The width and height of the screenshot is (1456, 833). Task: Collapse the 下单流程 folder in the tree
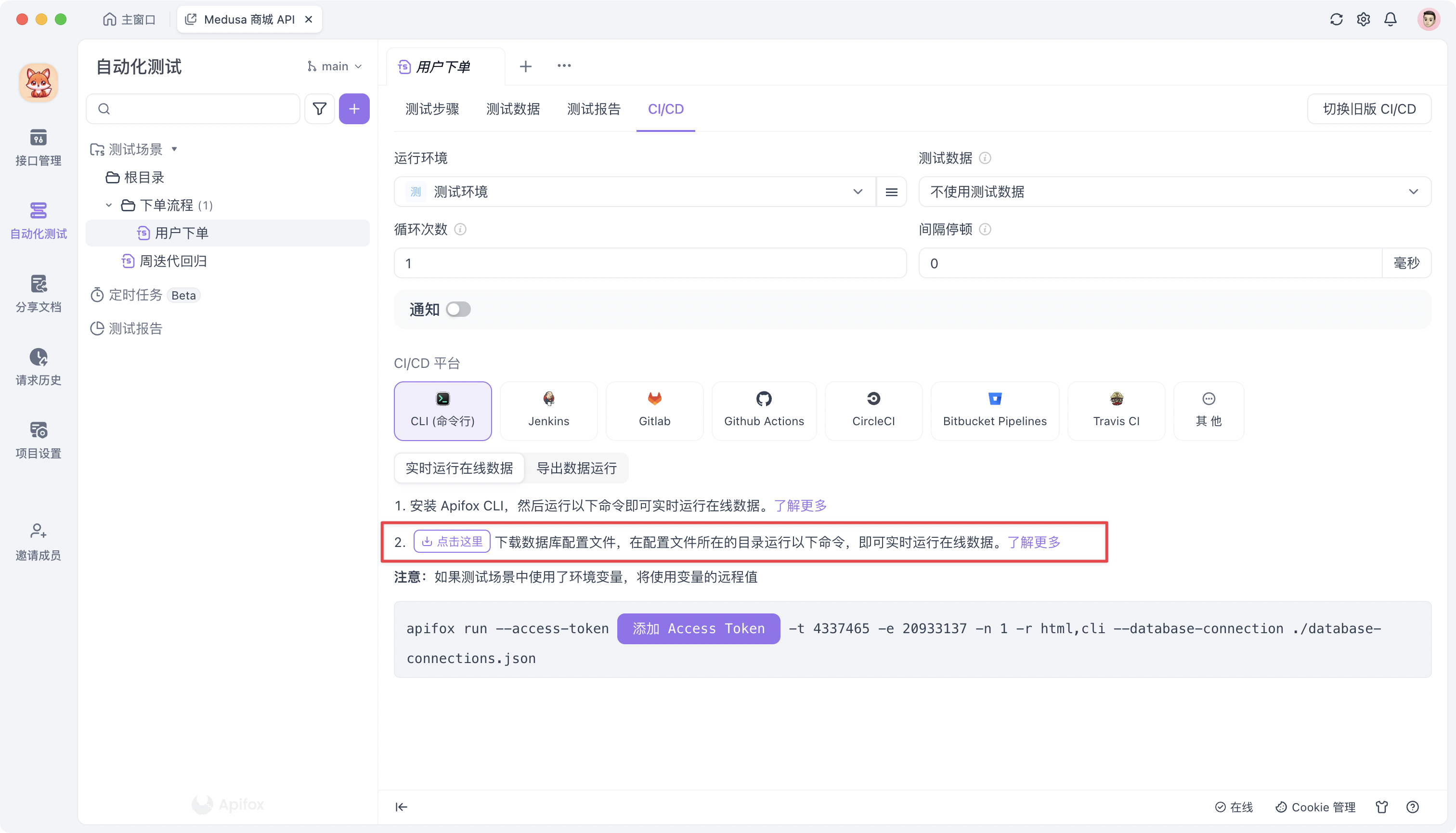109,205
